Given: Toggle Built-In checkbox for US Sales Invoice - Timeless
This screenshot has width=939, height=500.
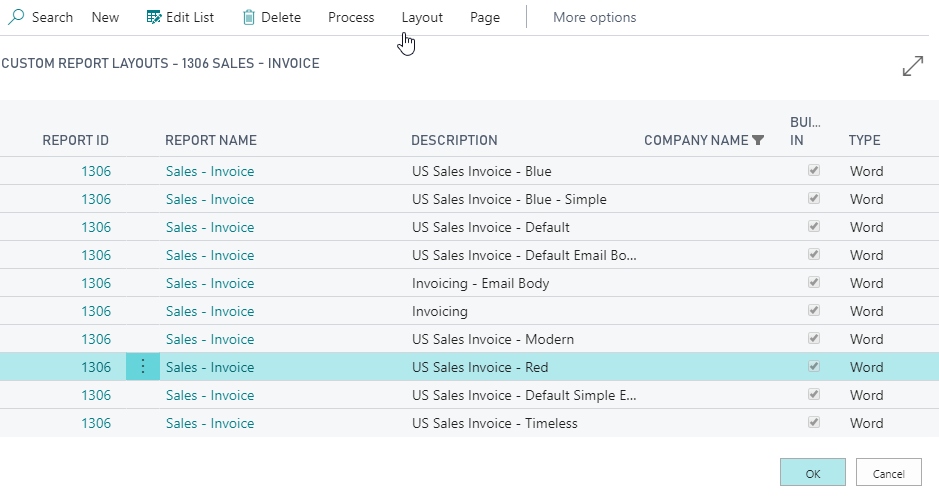Looking at the screenshot, I should 814,423.
